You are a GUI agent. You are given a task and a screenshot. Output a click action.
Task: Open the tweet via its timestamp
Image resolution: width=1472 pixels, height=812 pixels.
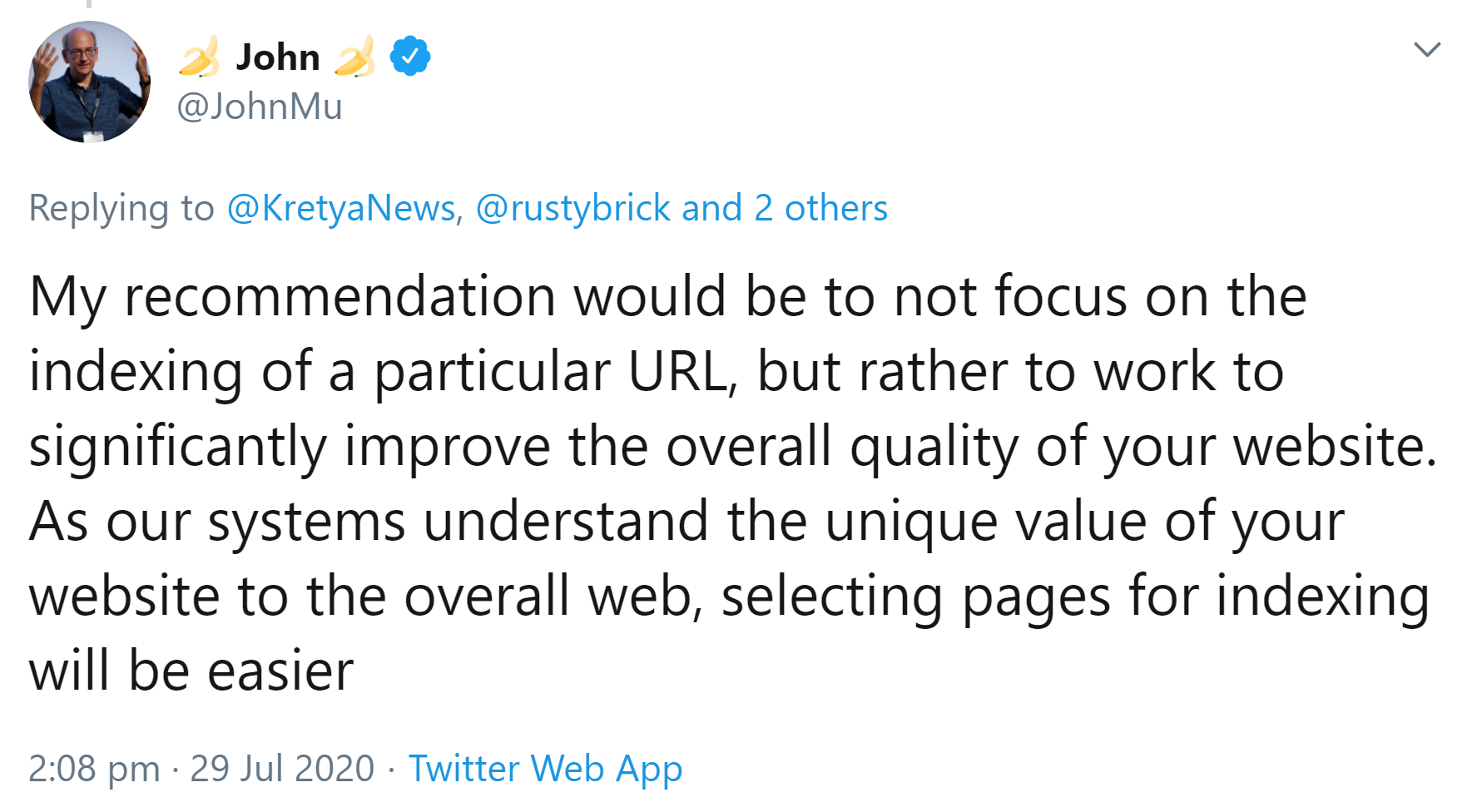94,768
